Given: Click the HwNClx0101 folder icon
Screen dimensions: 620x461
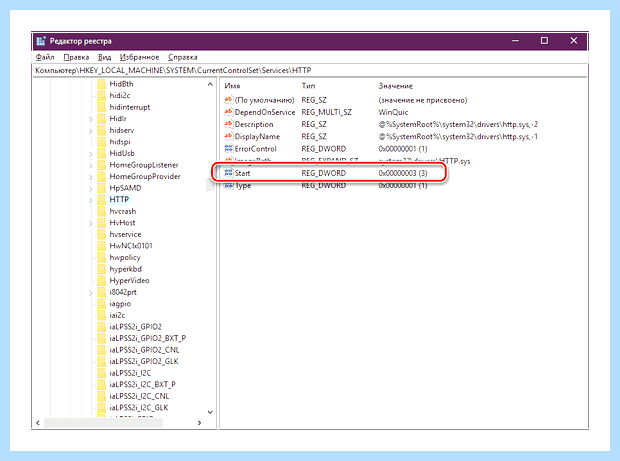Looking at the screenshot, I should coord(102,246).
